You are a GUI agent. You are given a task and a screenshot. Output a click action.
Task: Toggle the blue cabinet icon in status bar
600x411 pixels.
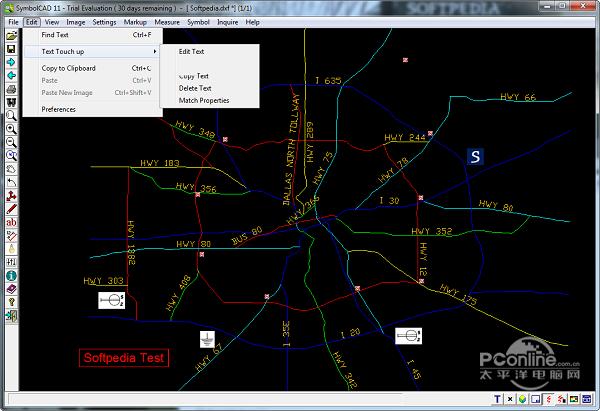click(587, 399)
